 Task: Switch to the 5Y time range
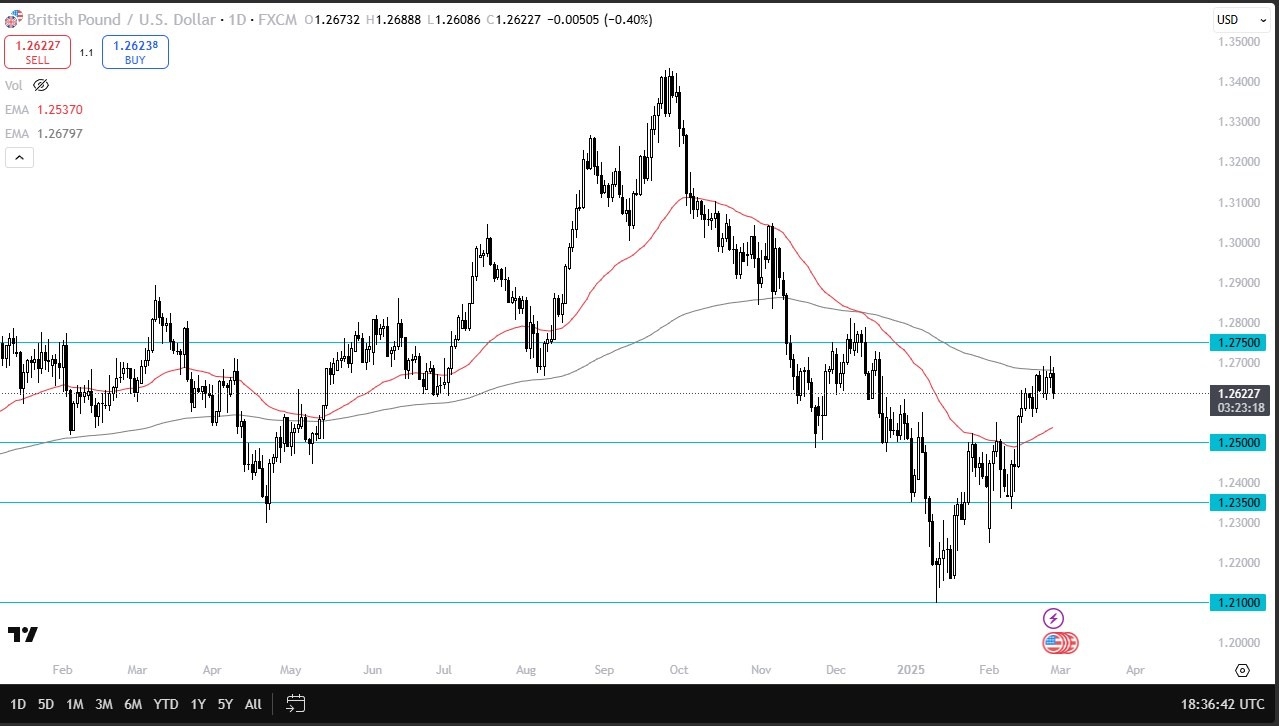pos(225,704)
